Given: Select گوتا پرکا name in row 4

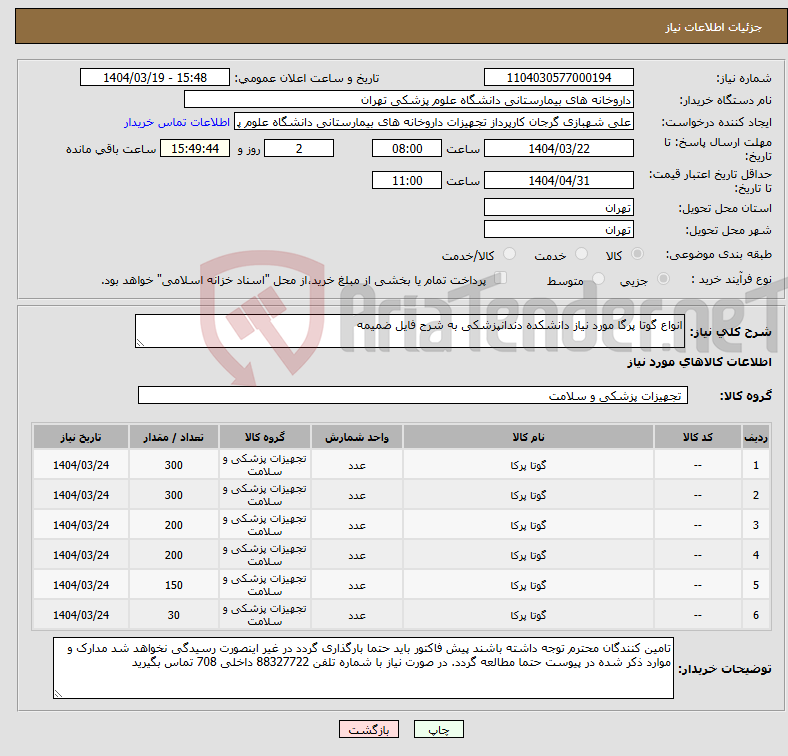Looking at the screenshot, I should (x=528, y=555).
